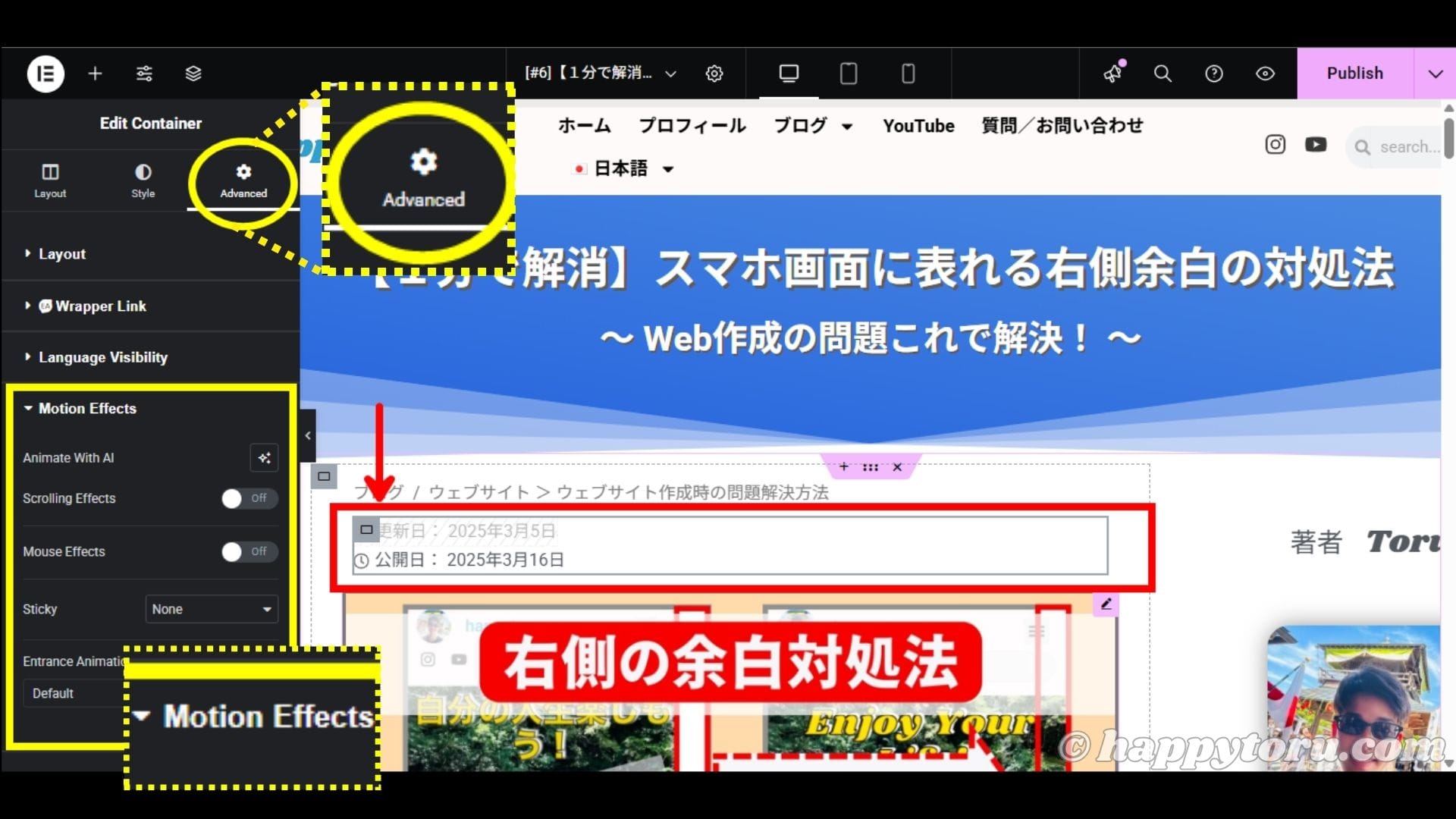The height and width of the screenshot is (819, 1456).
Task: Open page settings gear icon
Action: 714,74
